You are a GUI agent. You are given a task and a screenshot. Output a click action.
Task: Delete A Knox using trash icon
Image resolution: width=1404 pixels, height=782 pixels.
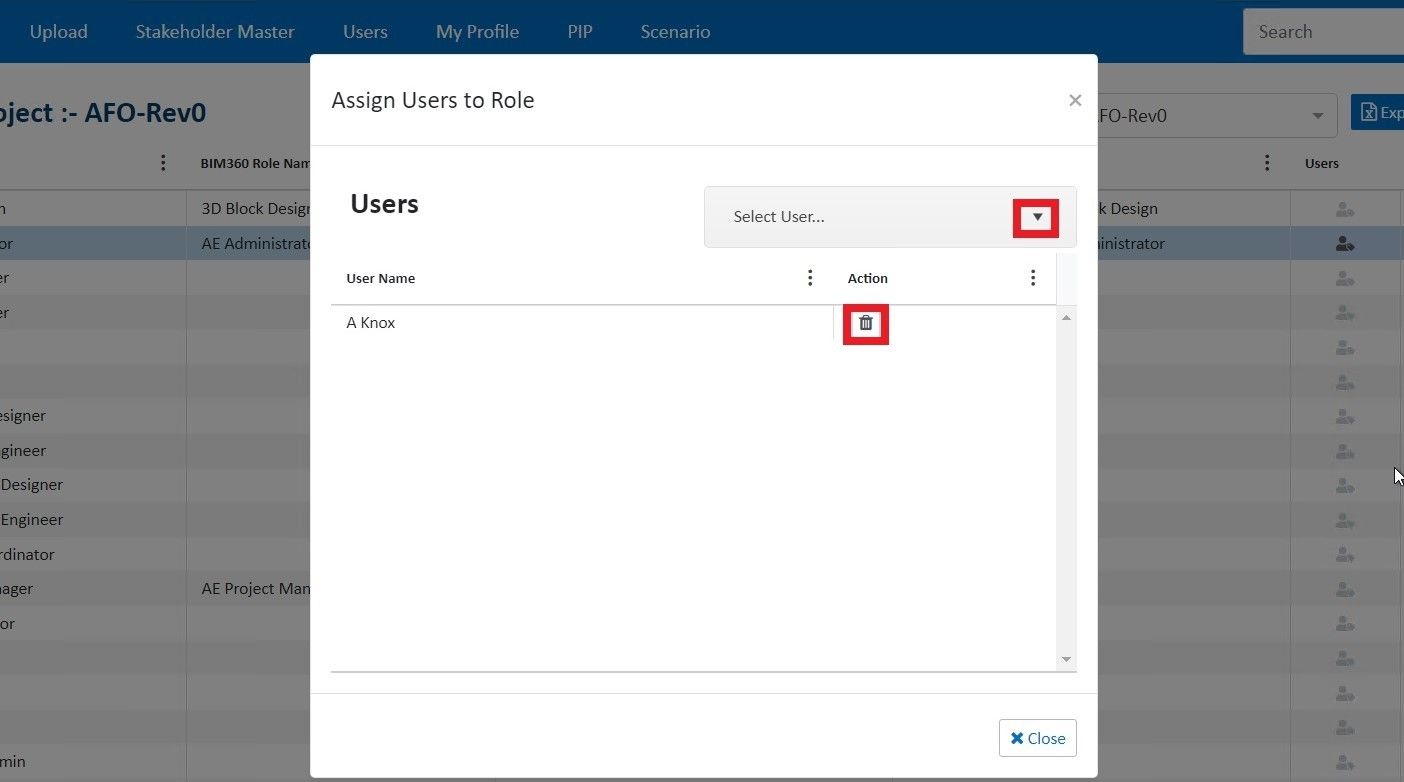tap(866, 323)
